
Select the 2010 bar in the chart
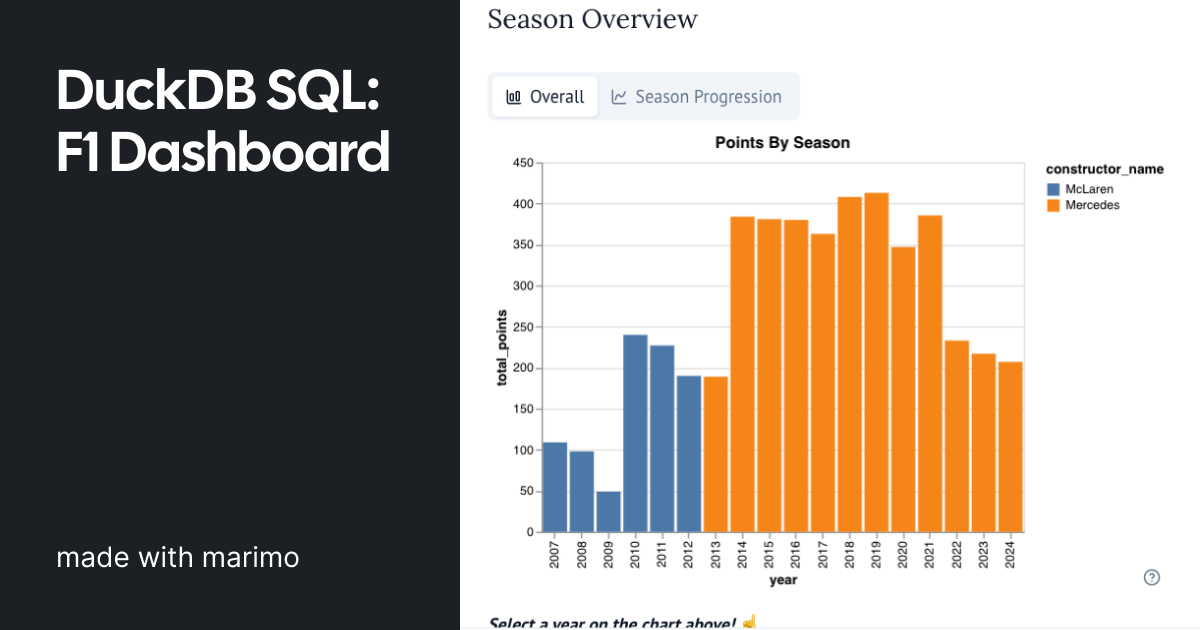point(636,433)
